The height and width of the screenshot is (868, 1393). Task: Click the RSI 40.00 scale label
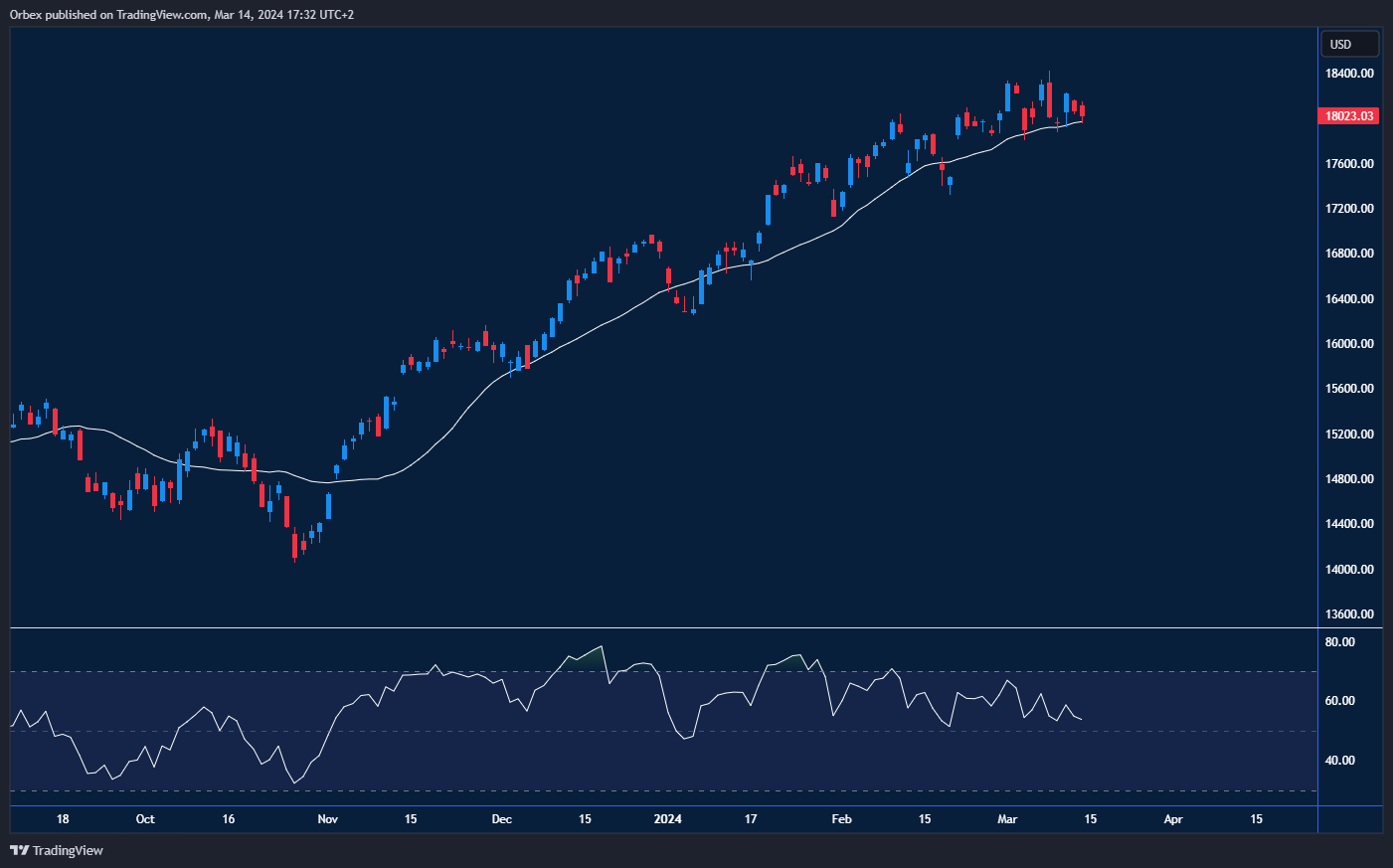(1339, 761)
